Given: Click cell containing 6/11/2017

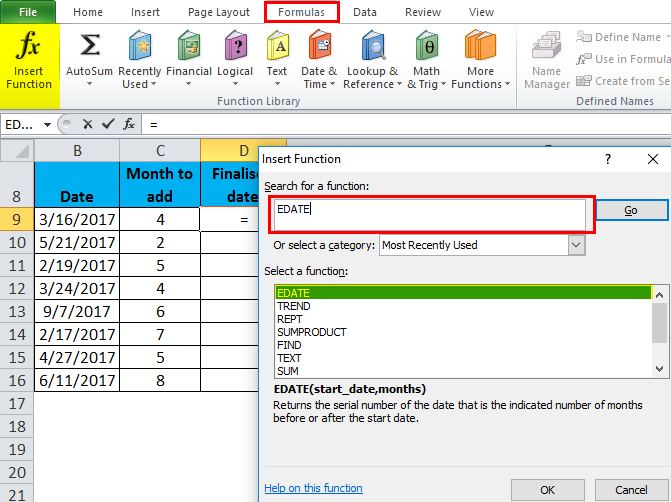Looking at the screenshot, I should [x=77, y=380].
